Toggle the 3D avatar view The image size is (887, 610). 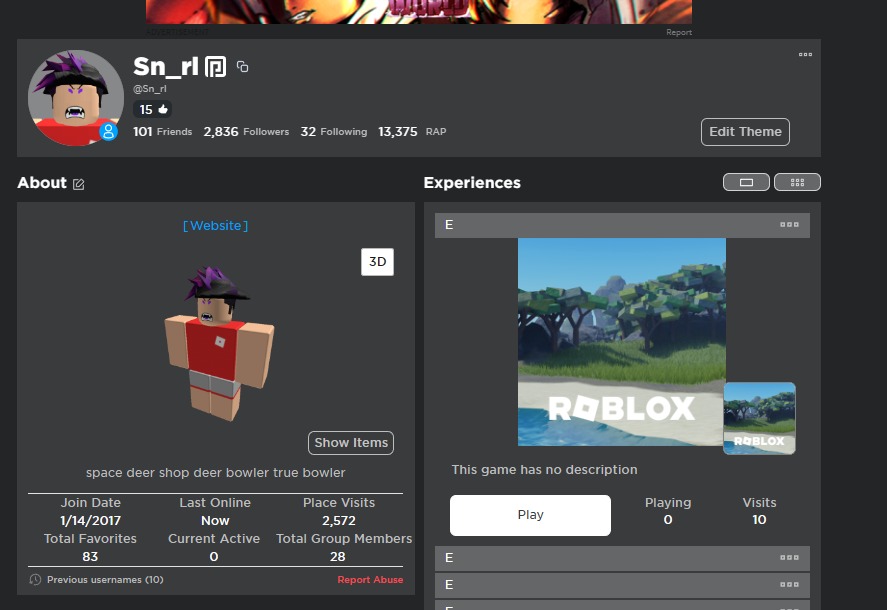[377, 262]
